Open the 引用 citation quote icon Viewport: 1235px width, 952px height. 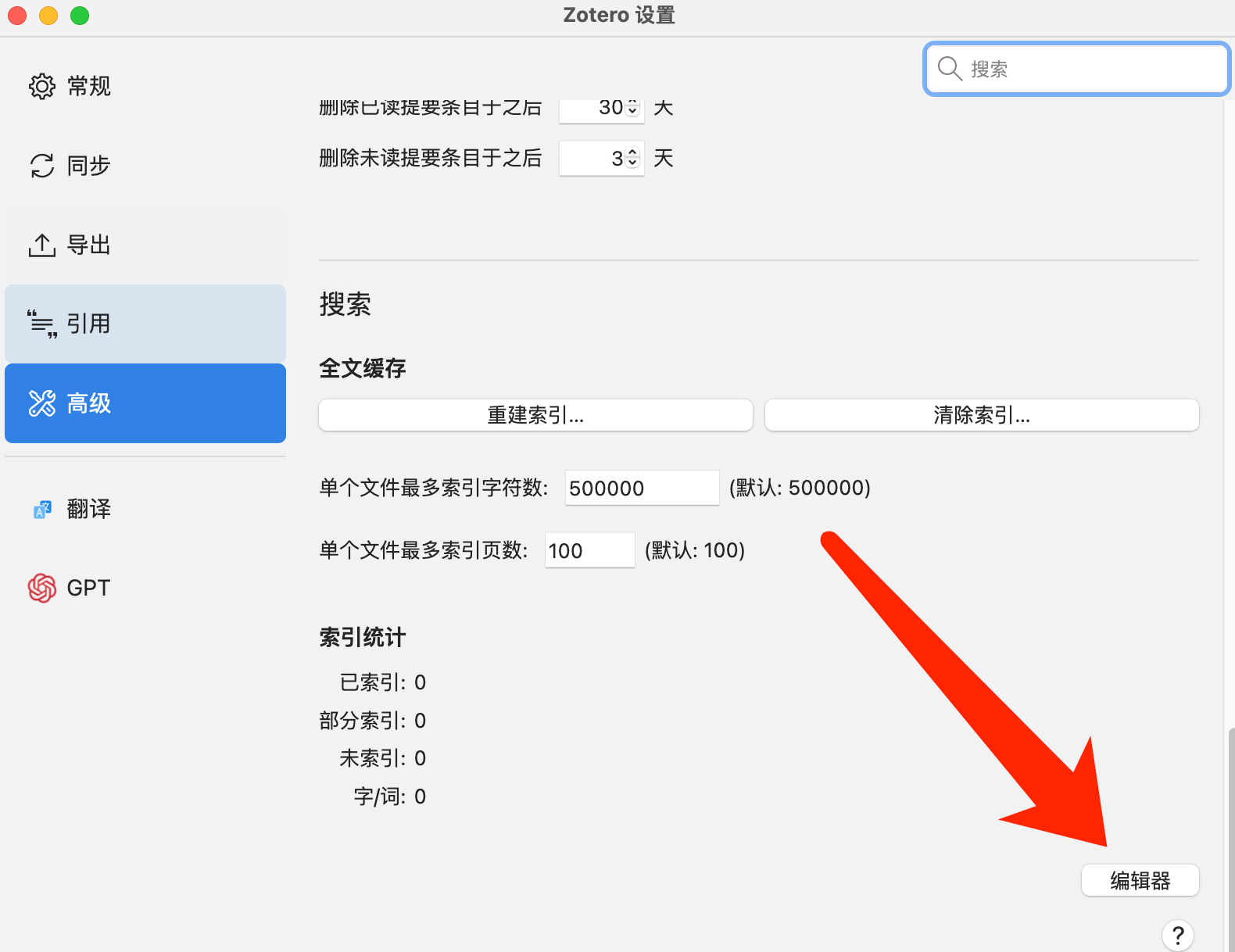[x=42, y=324]
